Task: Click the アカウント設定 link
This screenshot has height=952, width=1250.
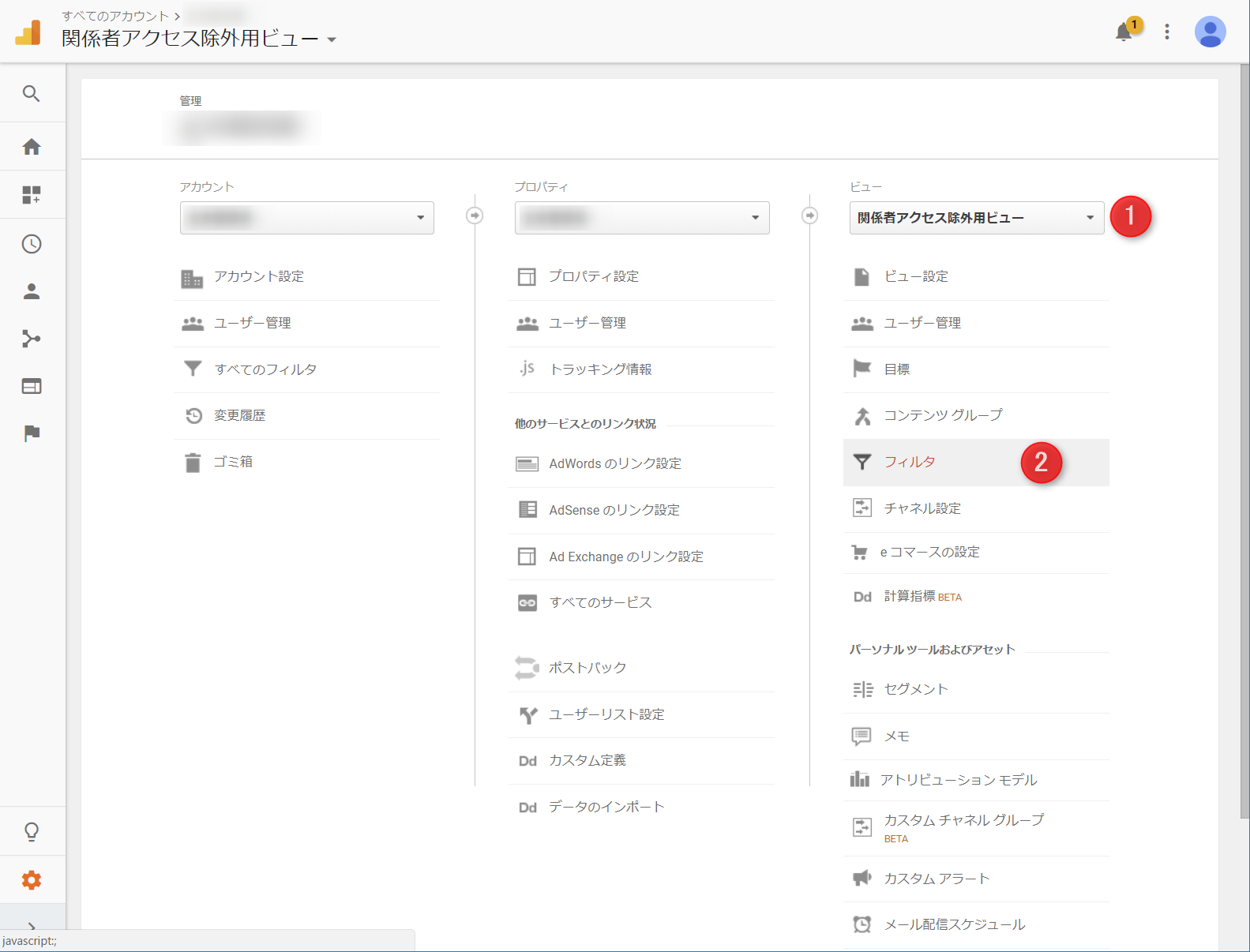Action: [x=259, y=276]
